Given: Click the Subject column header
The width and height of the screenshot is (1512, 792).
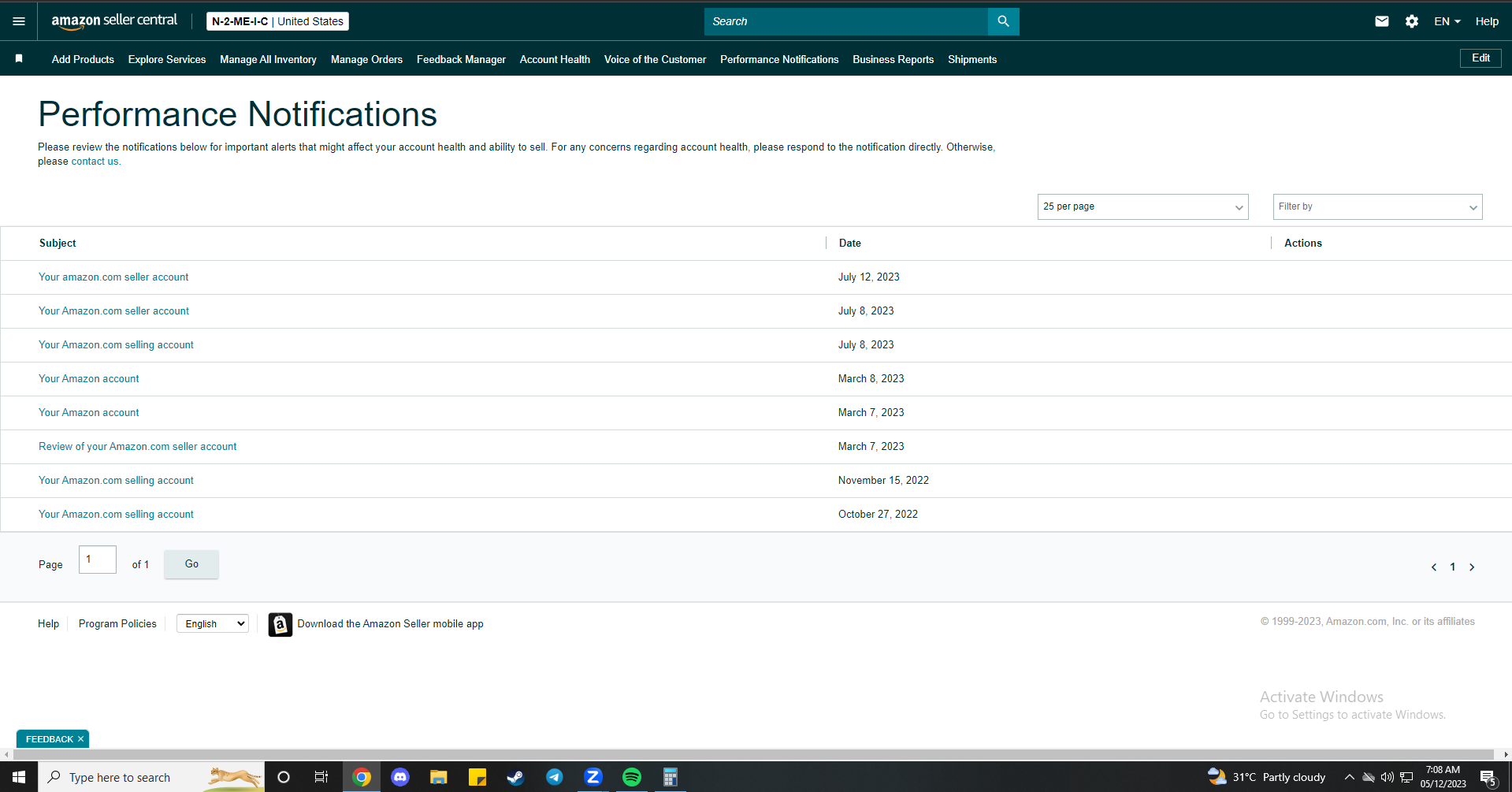Looking at the screenshot, I should 58,244.
